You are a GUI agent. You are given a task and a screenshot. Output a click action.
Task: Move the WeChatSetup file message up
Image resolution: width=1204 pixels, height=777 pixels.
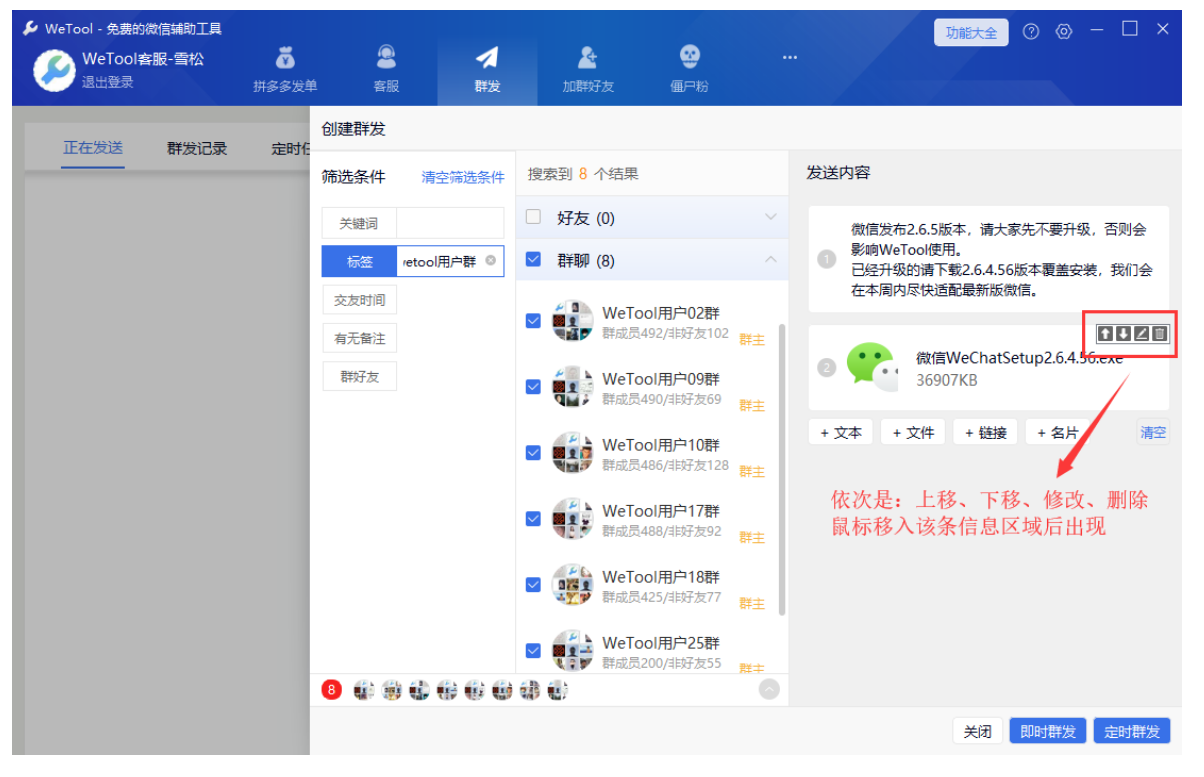(x=1105, y=334)
